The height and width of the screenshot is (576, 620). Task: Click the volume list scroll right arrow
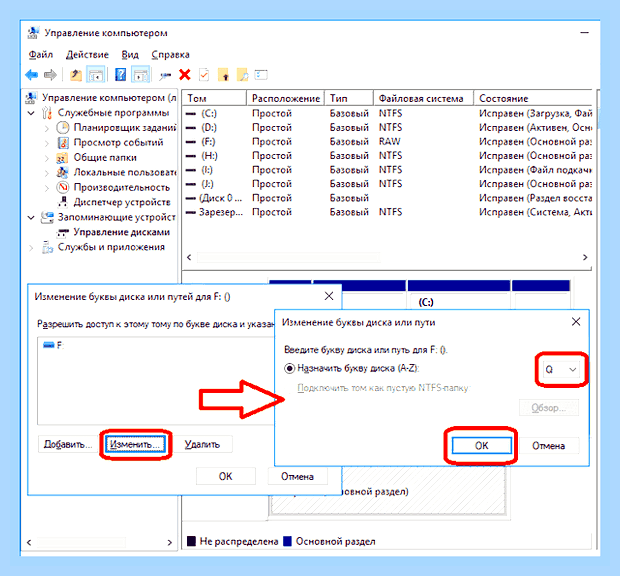tap(585, 257)
